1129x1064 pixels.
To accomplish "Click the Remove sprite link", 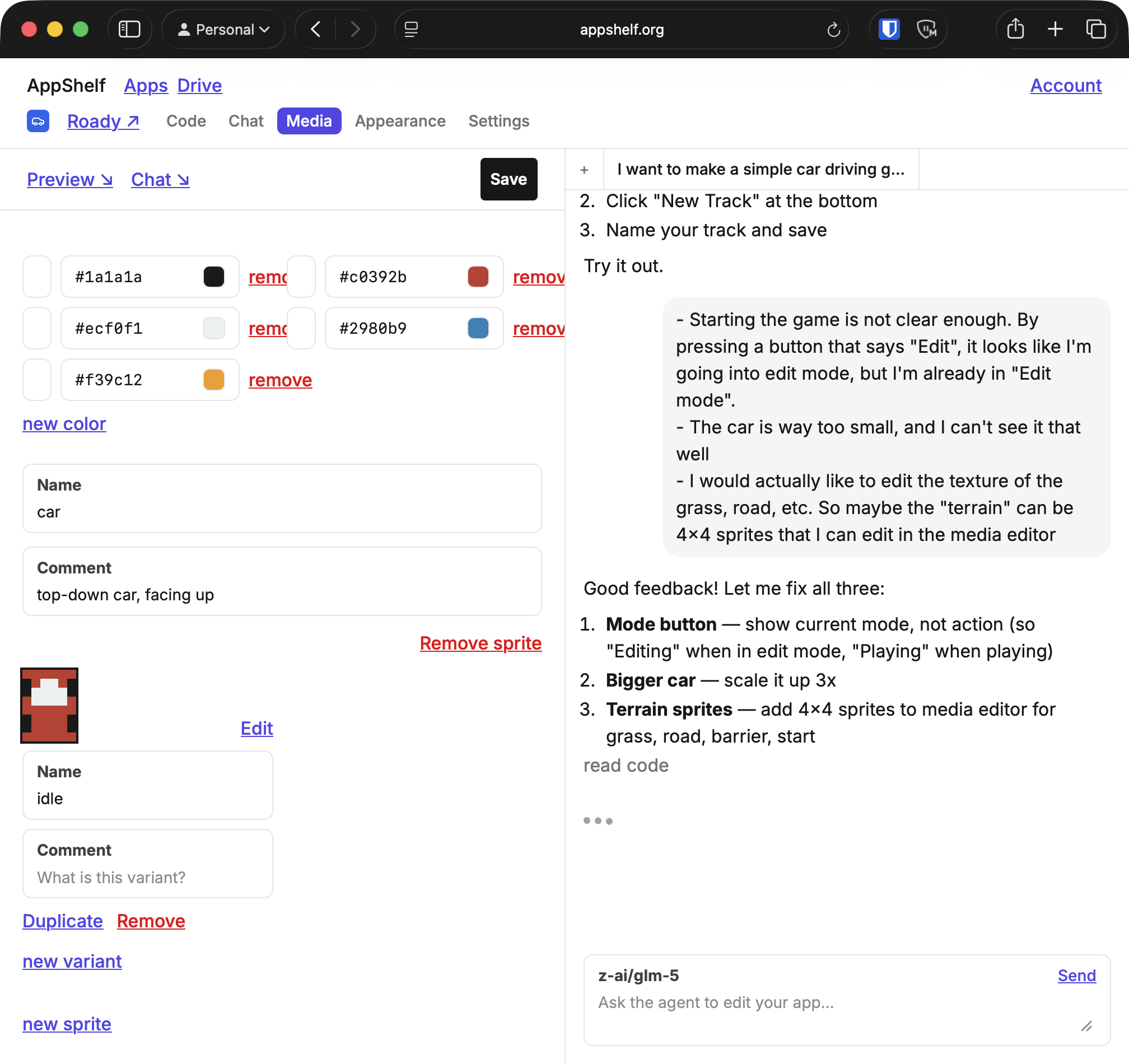I will (x=480, y=643).
